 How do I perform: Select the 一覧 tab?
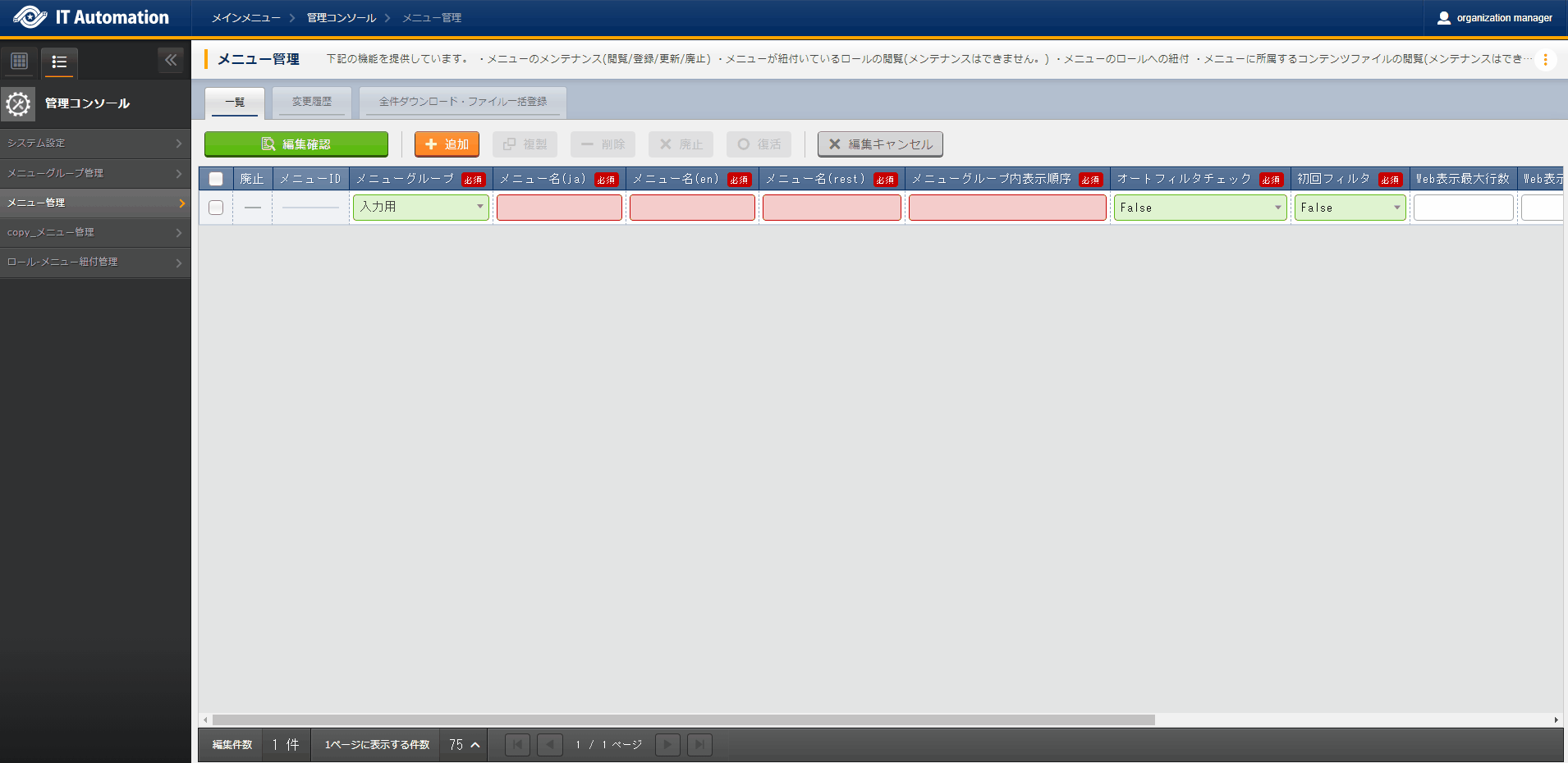pos(235,103)
